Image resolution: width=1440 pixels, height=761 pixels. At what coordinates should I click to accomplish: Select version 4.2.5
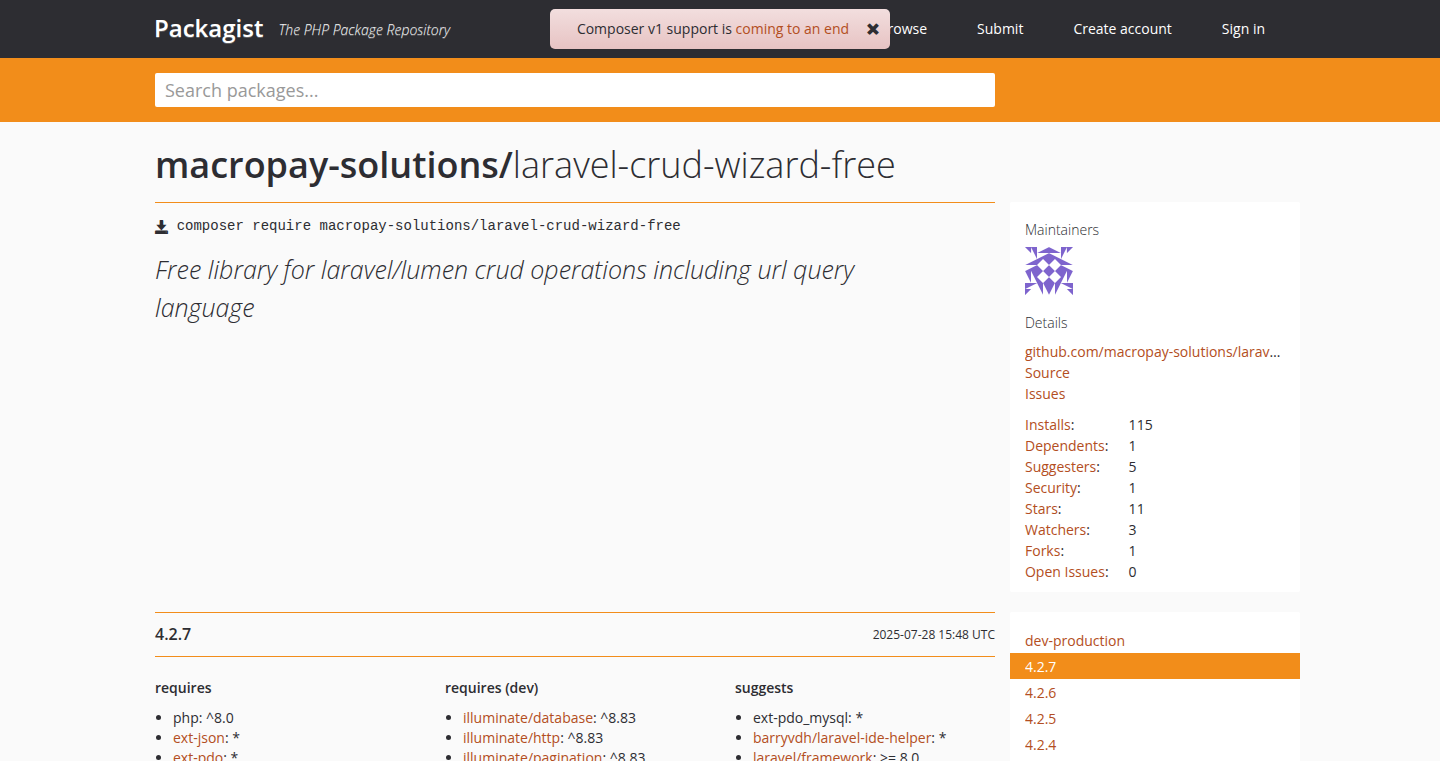coord(1040,719)
